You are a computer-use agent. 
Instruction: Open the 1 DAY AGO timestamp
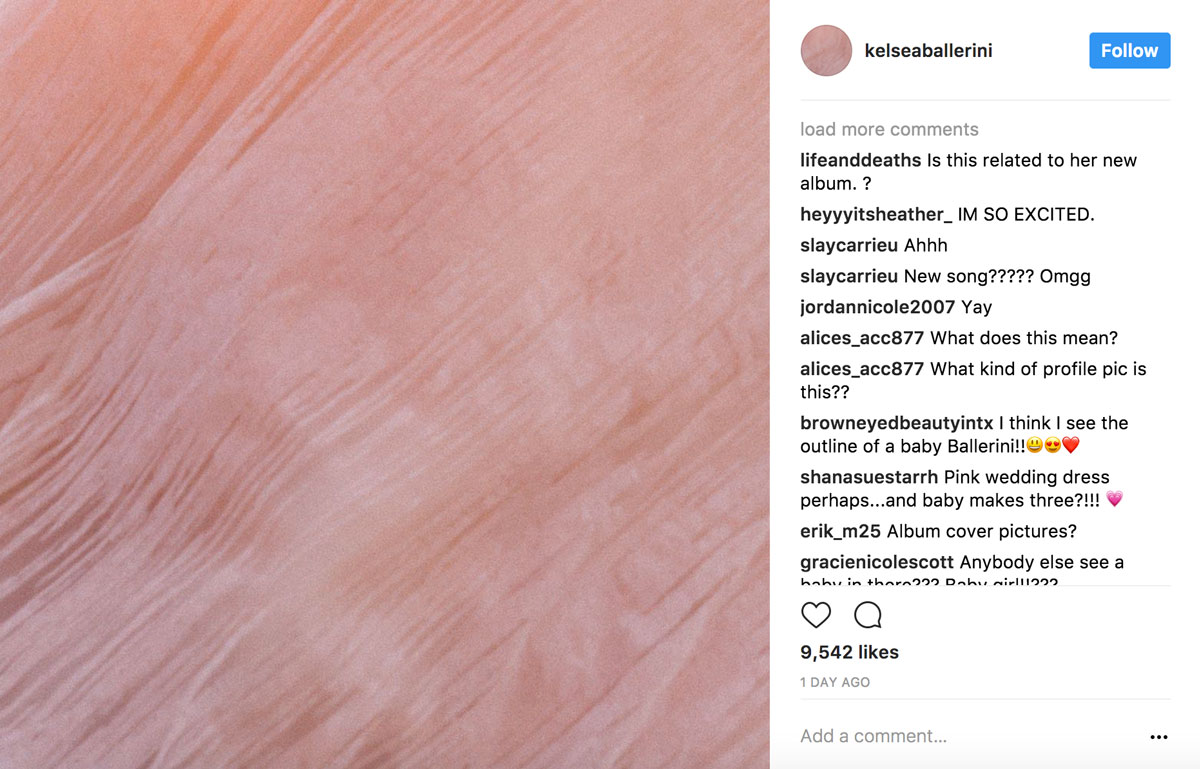pos(835,682)
